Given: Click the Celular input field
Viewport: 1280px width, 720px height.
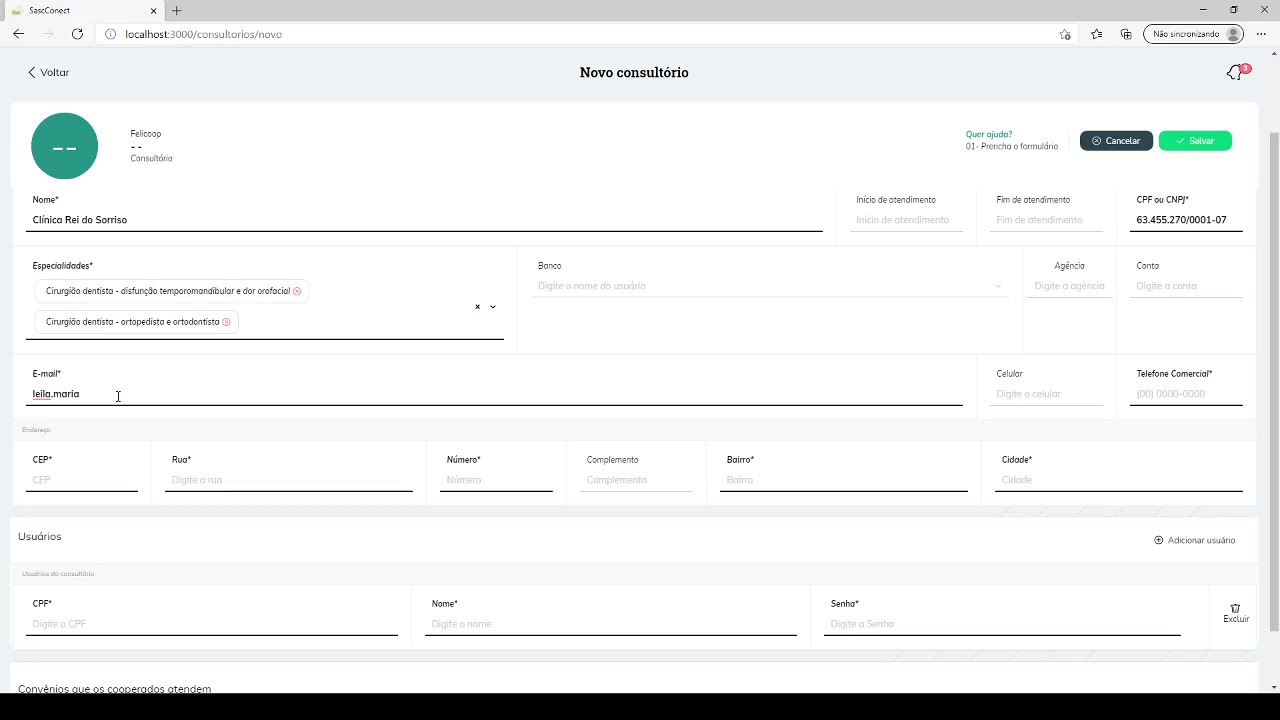Looking at the screenshot, I should pyautogui.click(x=1046, y=394).
